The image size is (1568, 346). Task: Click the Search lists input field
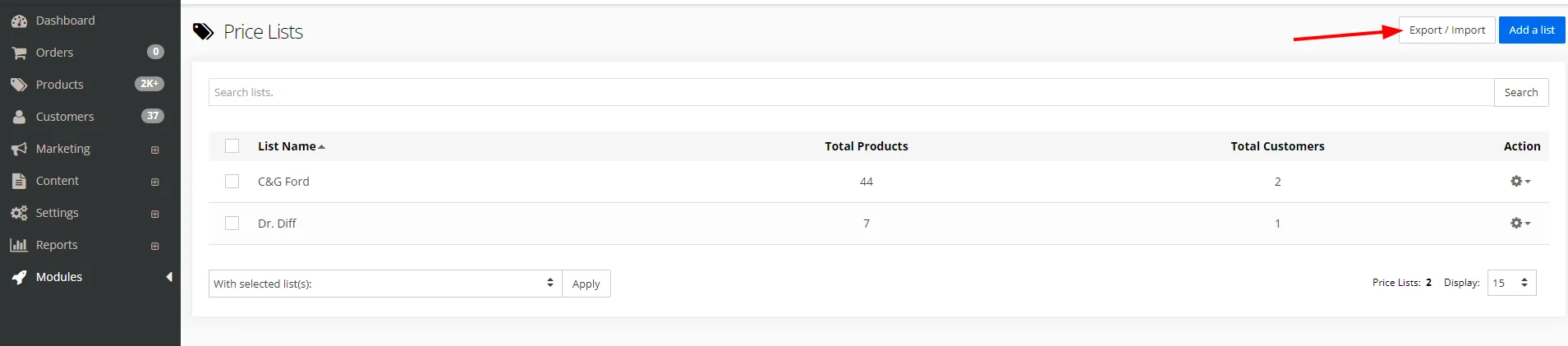[x=850, y=93]
